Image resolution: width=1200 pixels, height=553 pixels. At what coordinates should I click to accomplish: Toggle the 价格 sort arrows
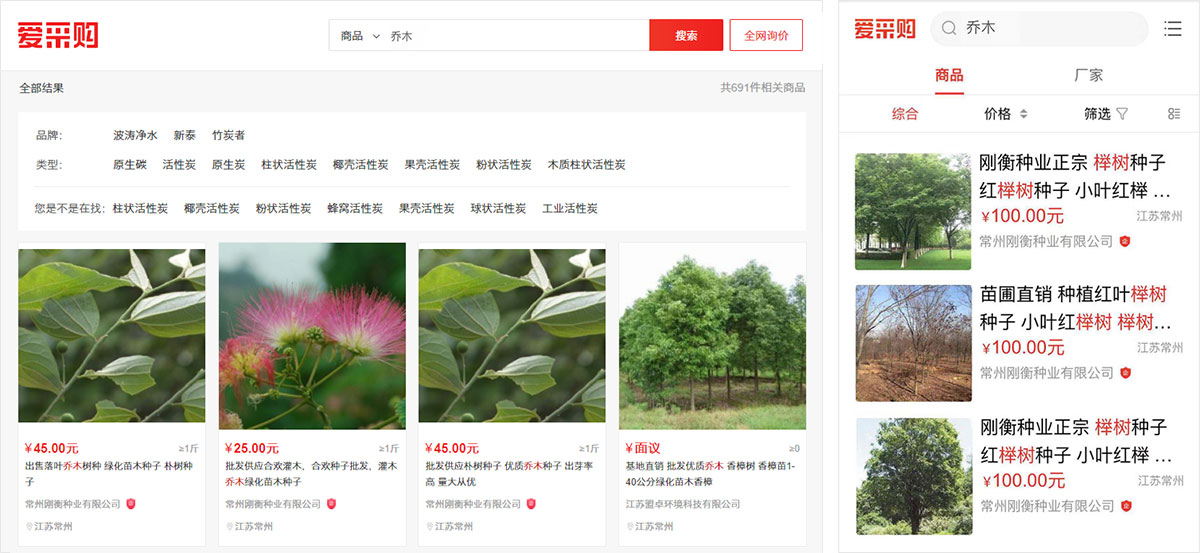pyautogui.click(x=1023, y=114)
